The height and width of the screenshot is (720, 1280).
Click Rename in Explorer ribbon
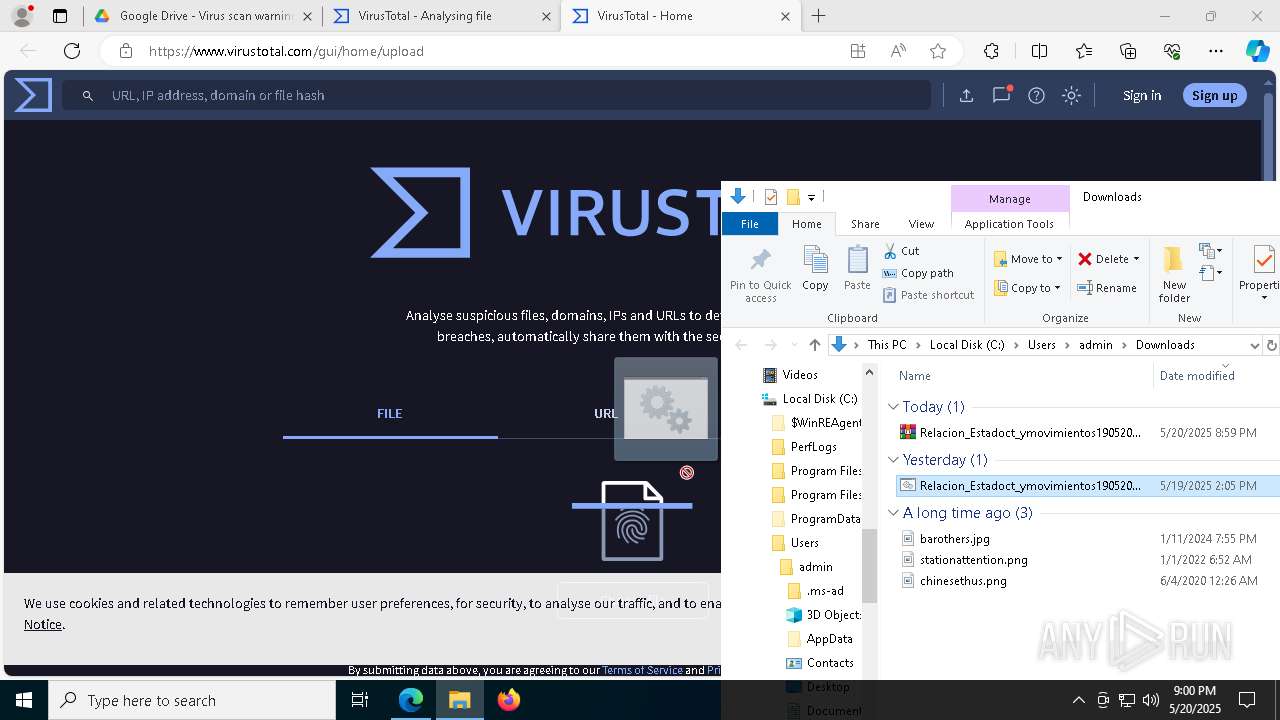pyautogui.click(x=1107, y=288)
